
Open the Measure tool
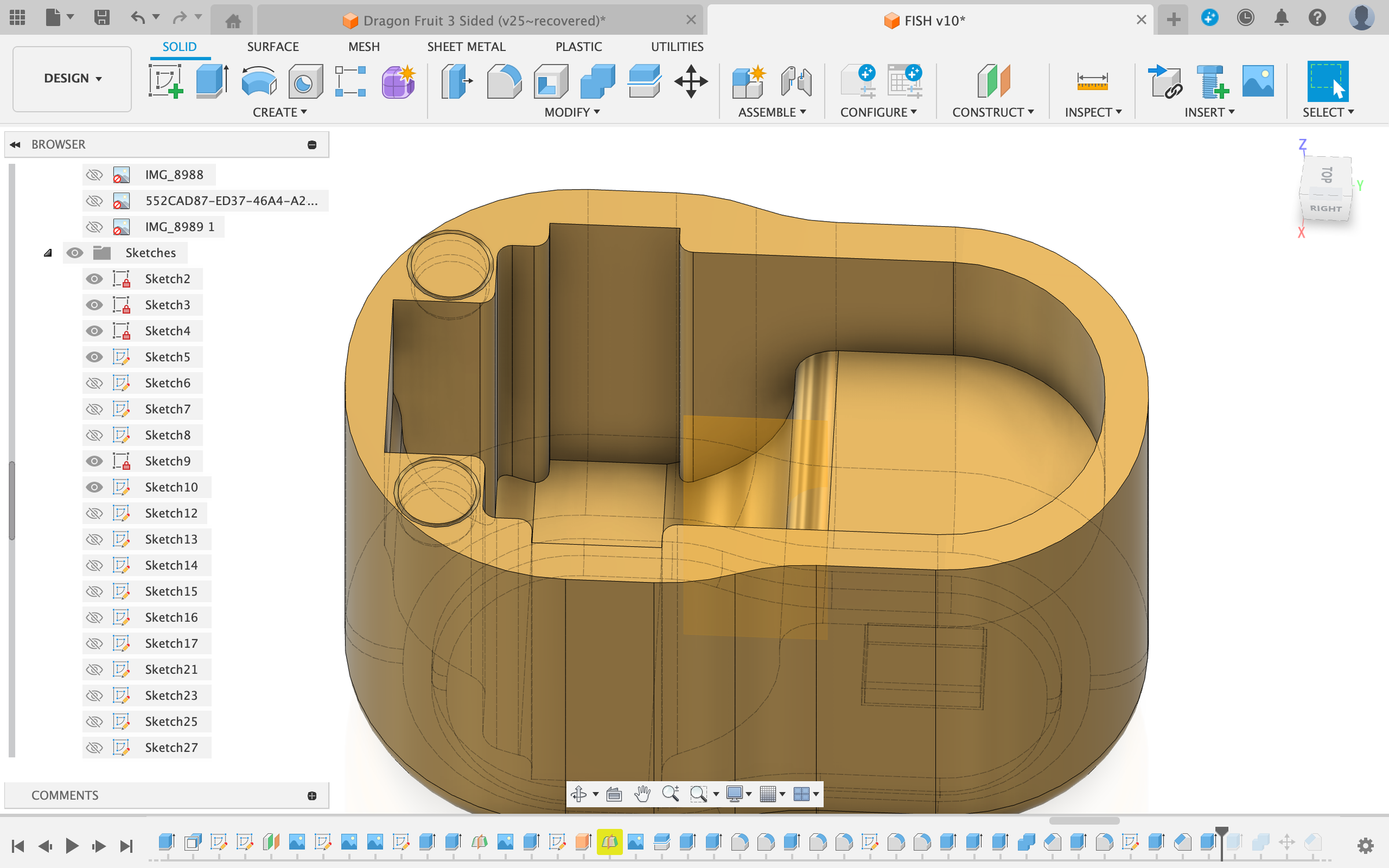[x=1092, y=81]
